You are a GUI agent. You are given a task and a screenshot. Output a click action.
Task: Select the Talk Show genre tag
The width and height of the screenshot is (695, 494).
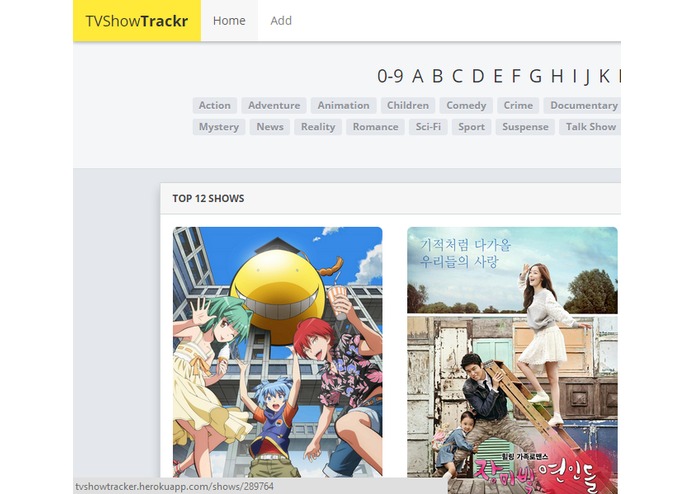(x=590, y=127)
